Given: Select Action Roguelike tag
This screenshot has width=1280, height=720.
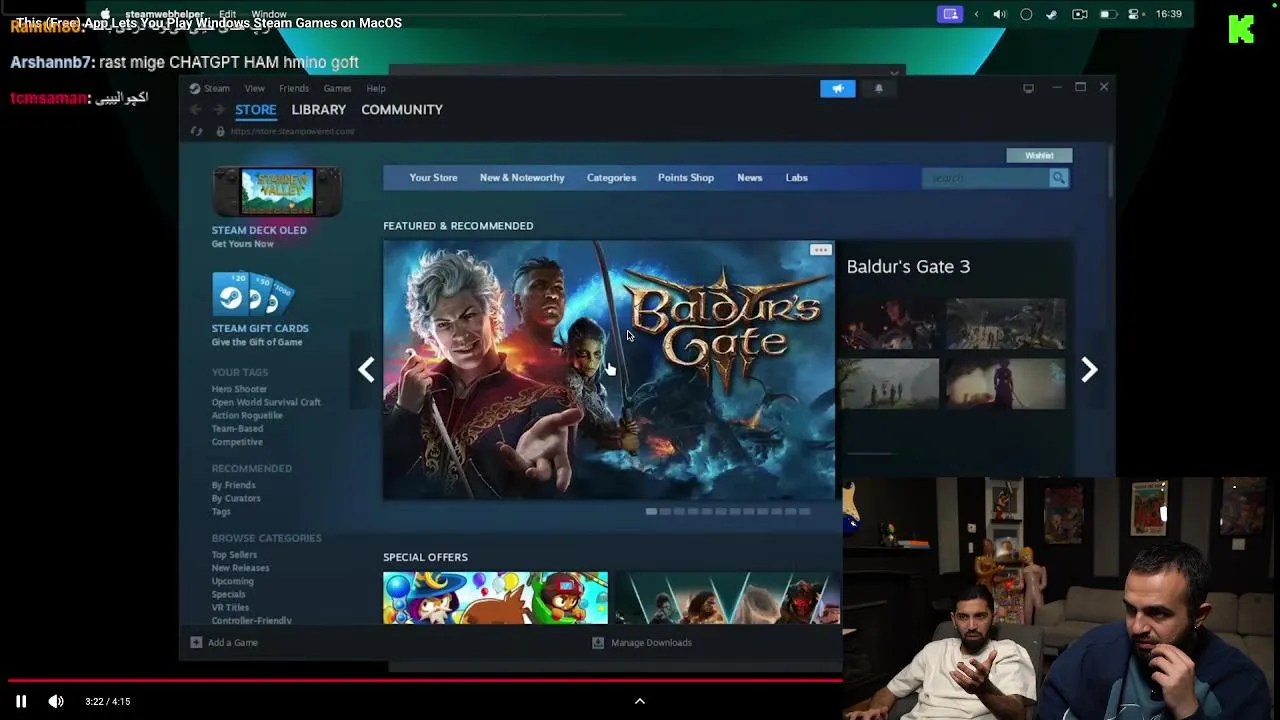Looking at the screenshot, I should [x=247, y=415].
